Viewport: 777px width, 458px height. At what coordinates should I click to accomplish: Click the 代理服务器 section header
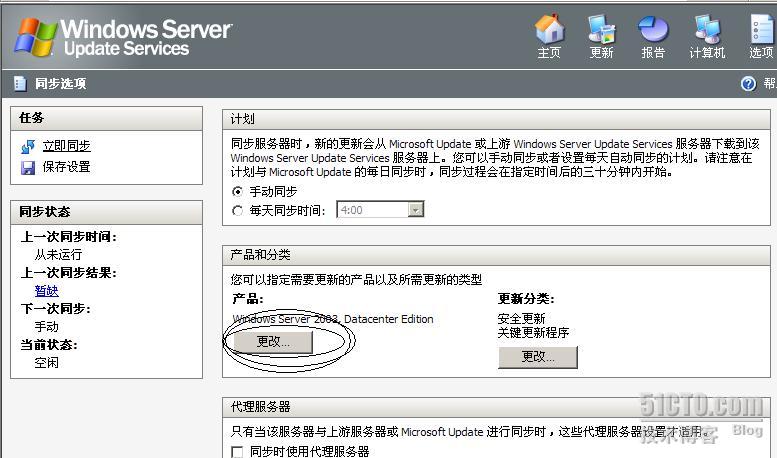(x=496, y=407)
